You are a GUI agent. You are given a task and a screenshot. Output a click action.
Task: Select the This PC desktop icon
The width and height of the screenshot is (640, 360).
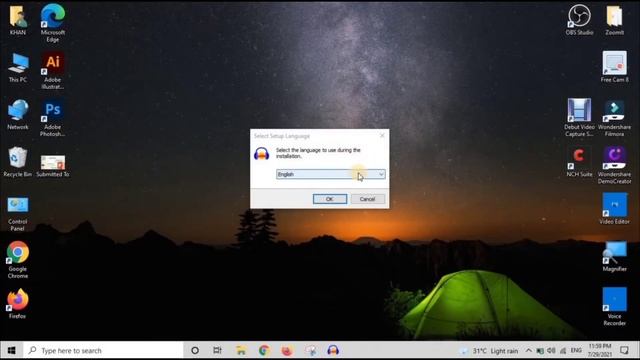click(x=18, y=67)
